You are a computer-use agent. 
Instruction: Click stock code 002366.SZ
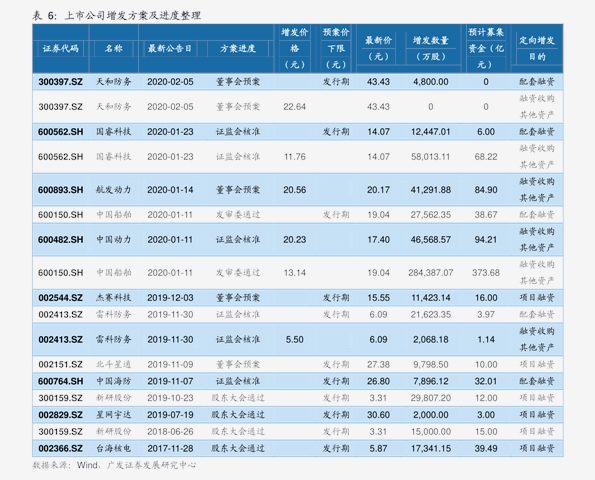point(60,449)
